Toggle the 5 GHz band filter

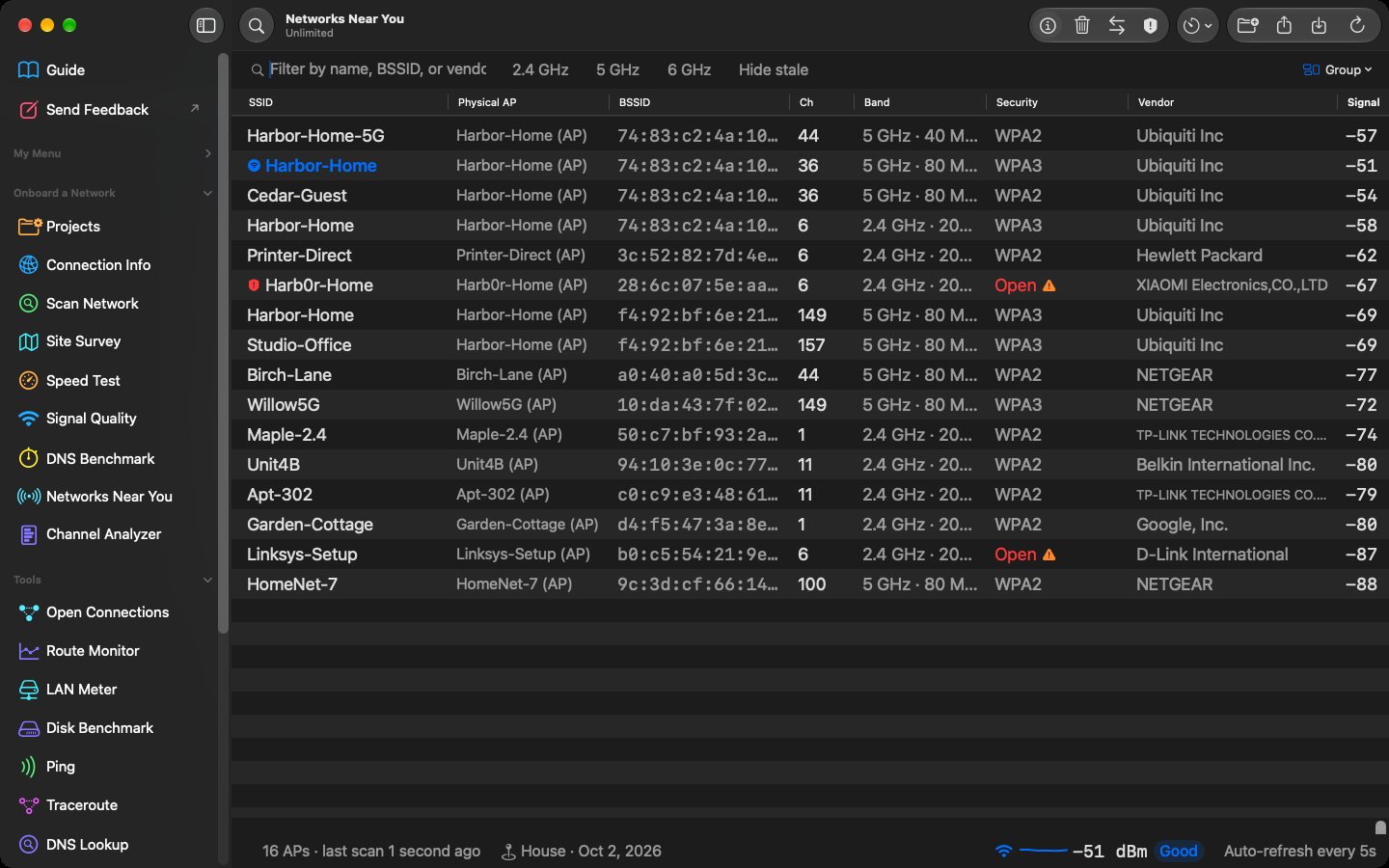click(617, 69)
